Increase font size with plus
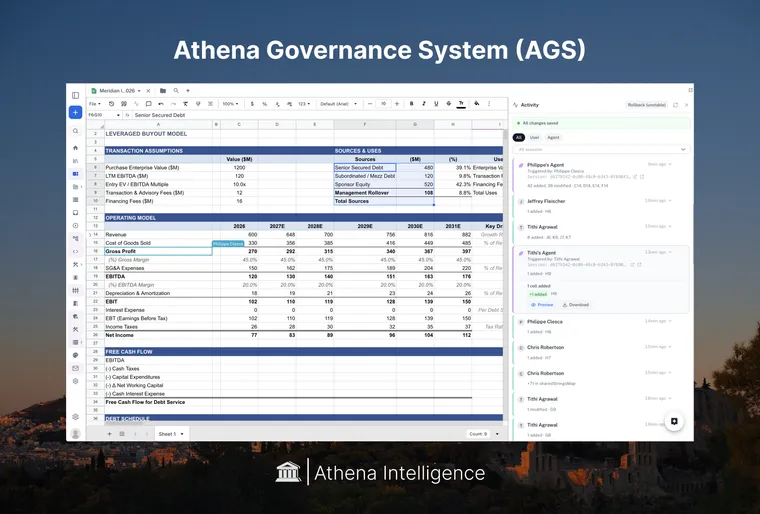This screenshot has width=760, height=514. [397, 104]
